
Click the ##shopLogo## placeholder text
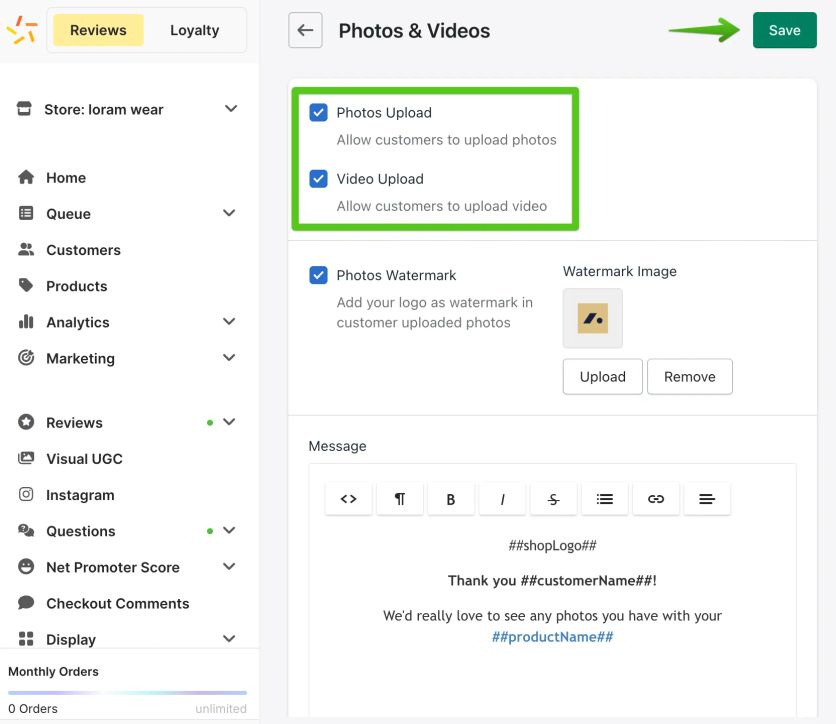pyautogui.click(x=552, y=545)
